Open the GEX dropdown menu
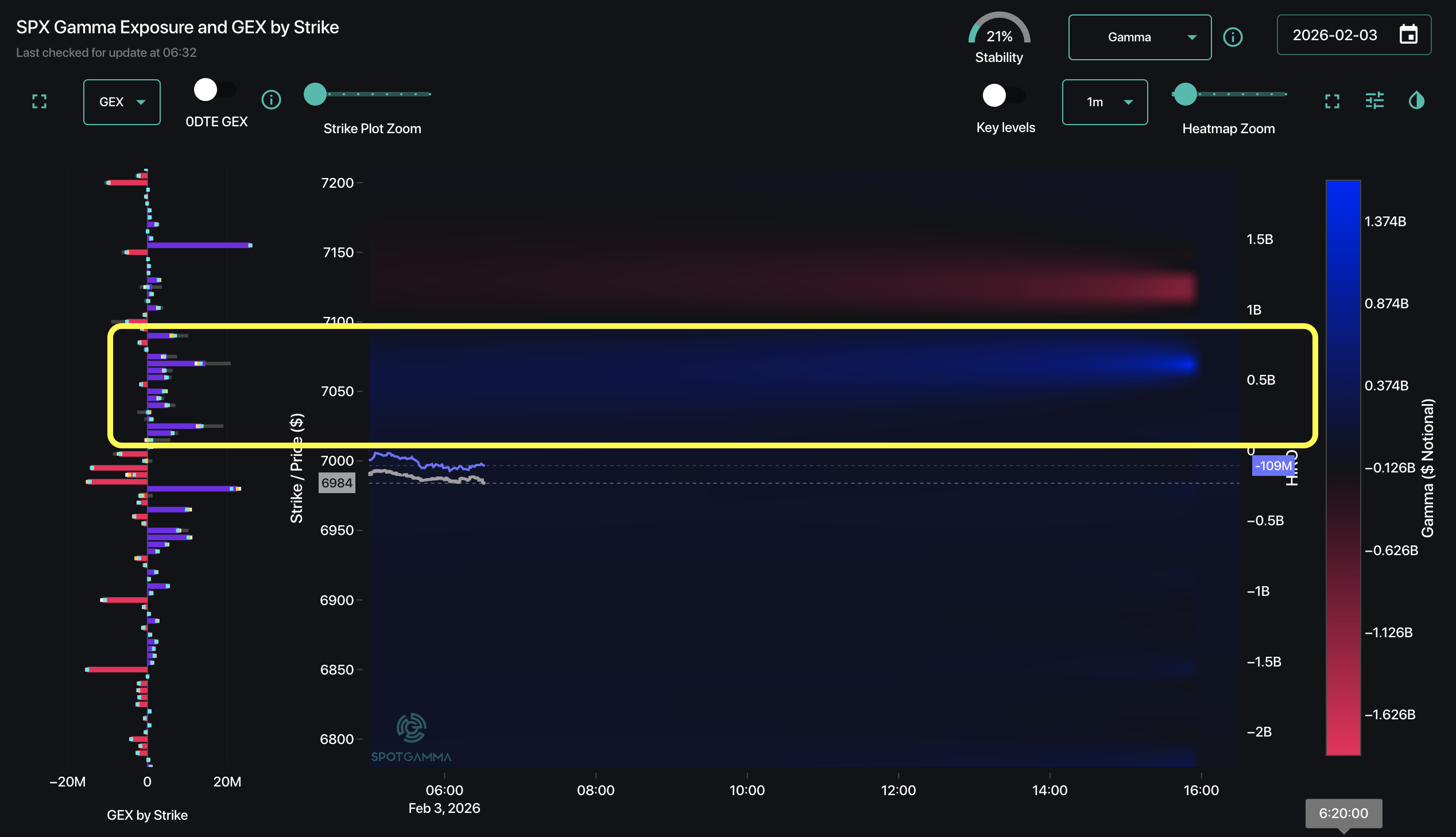The image size is (1456, 837). point(121,102)
